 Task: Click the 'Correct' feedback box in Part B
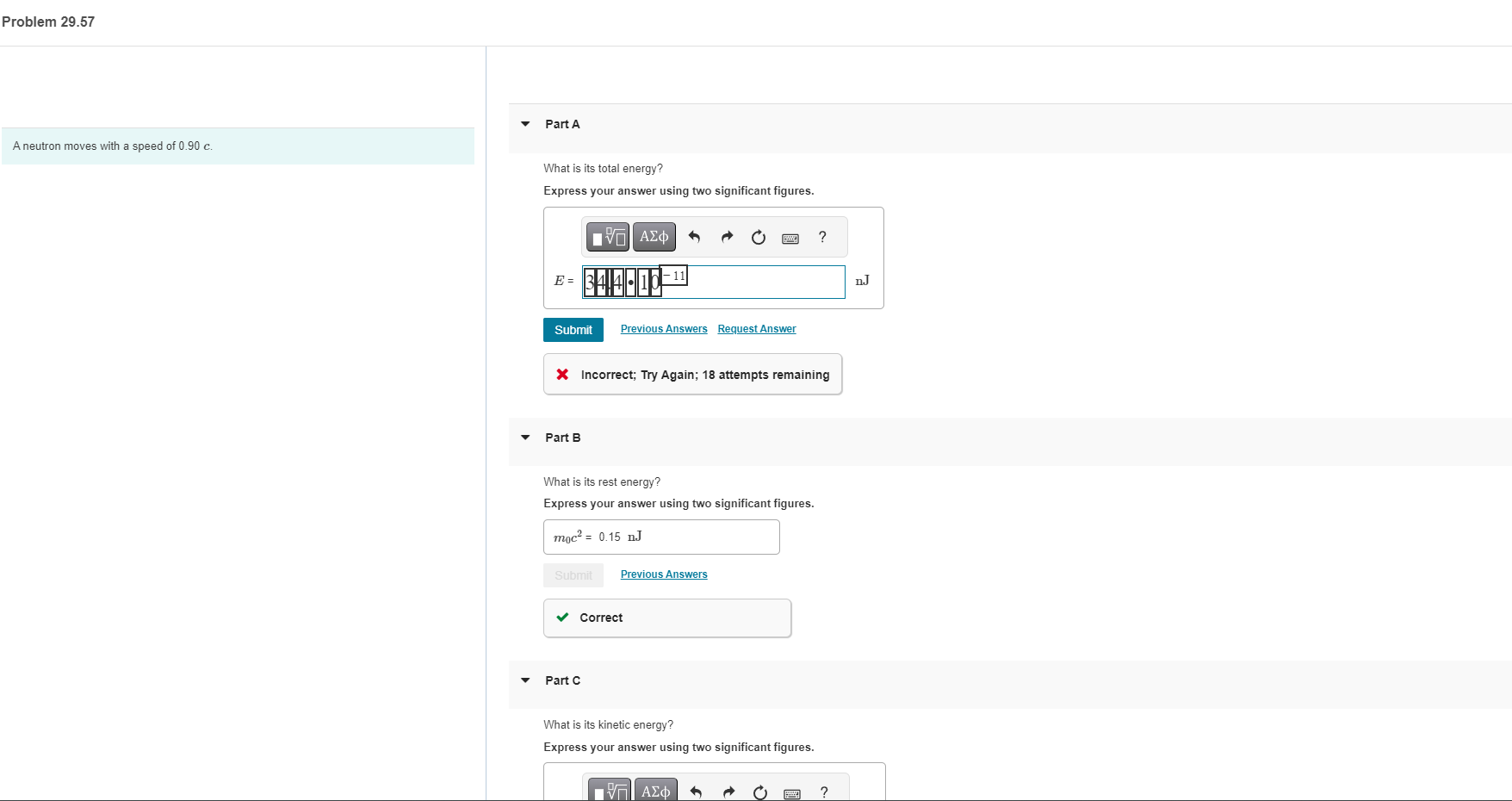667,618
